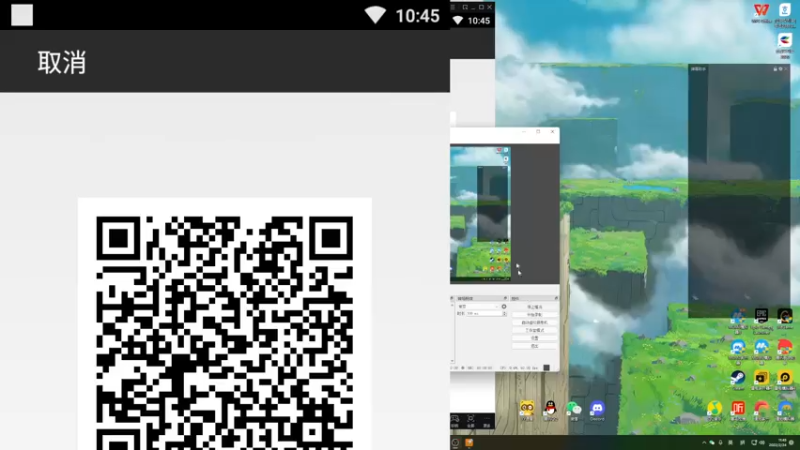Screen dimensions: 800x450
Task: Click the large QR code image
Action: click(224, 332)
